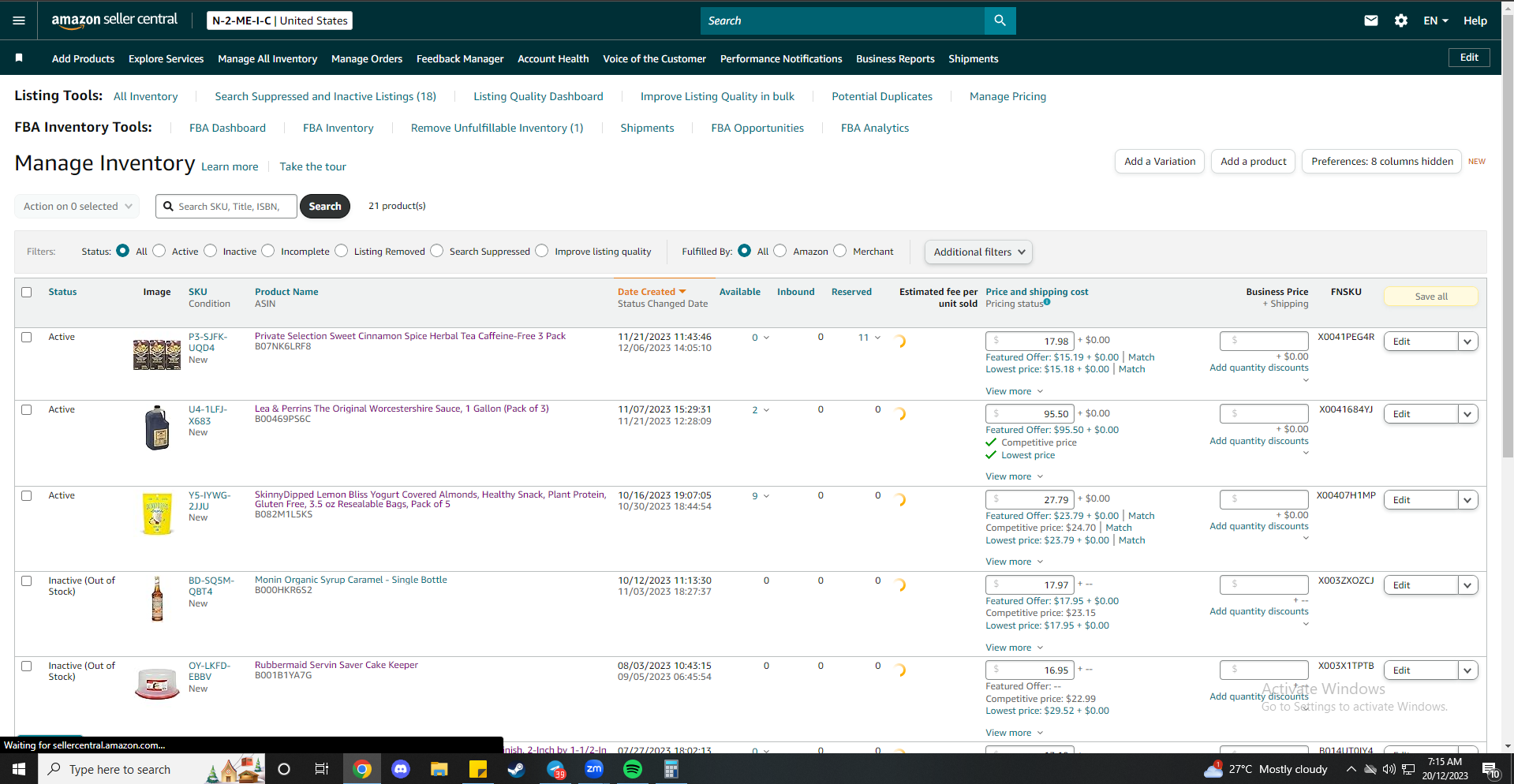
Task: Open File Explorer from the taskbar
Action: click(x=439, y=769)
